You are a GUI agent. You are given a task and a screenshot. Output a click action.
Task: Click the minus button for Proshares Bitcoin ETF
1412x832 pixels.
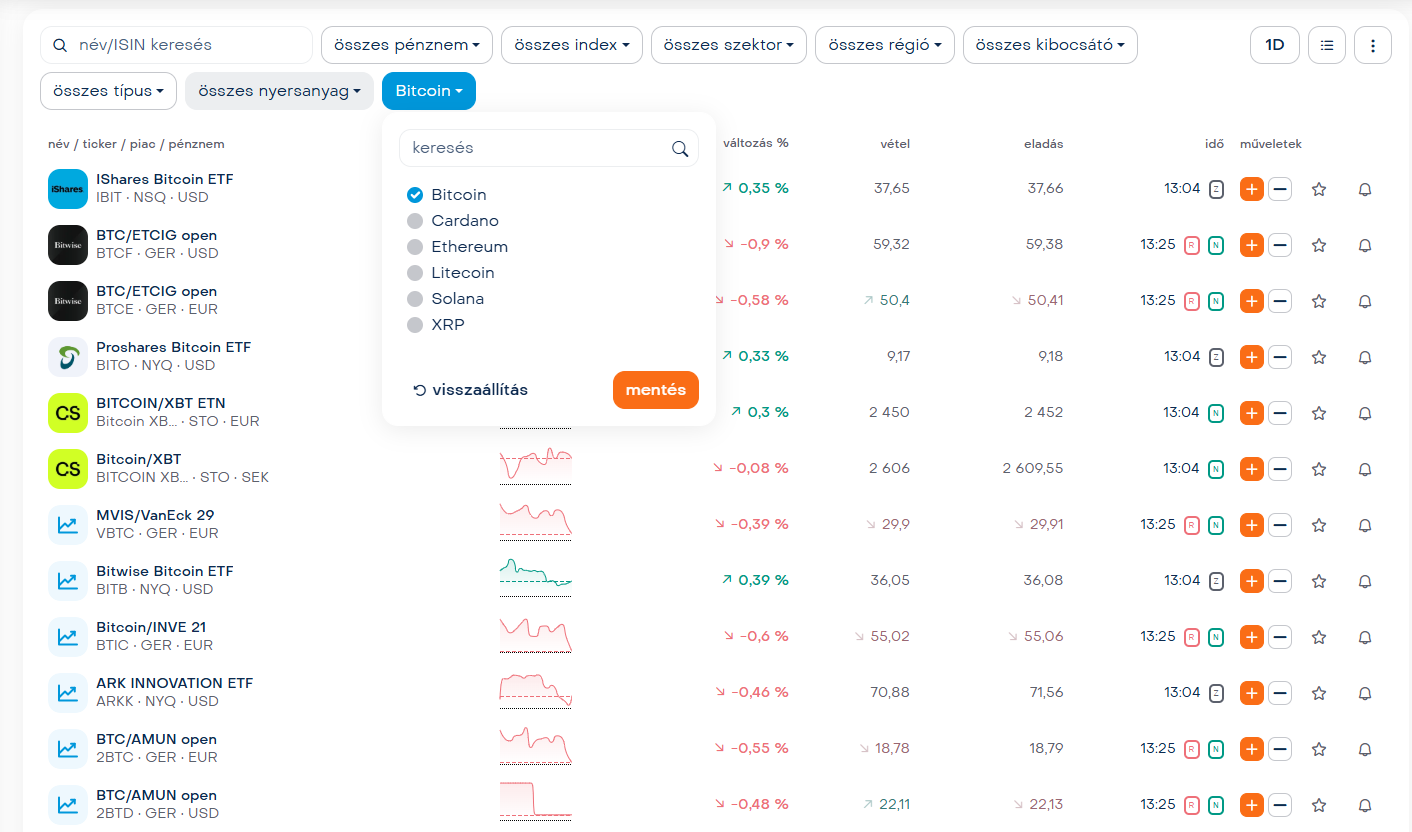click(1280, 357)
